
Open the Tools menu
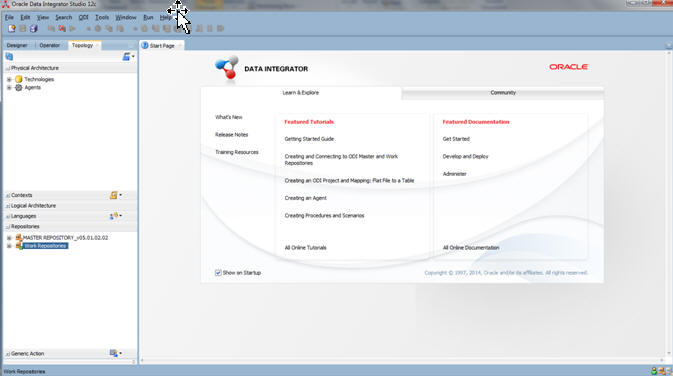pos(102,18)
